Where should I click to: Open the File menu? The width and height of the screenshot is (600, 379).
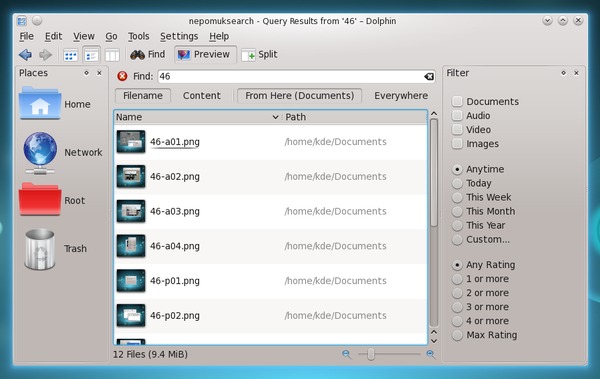(x=26, y=36)
